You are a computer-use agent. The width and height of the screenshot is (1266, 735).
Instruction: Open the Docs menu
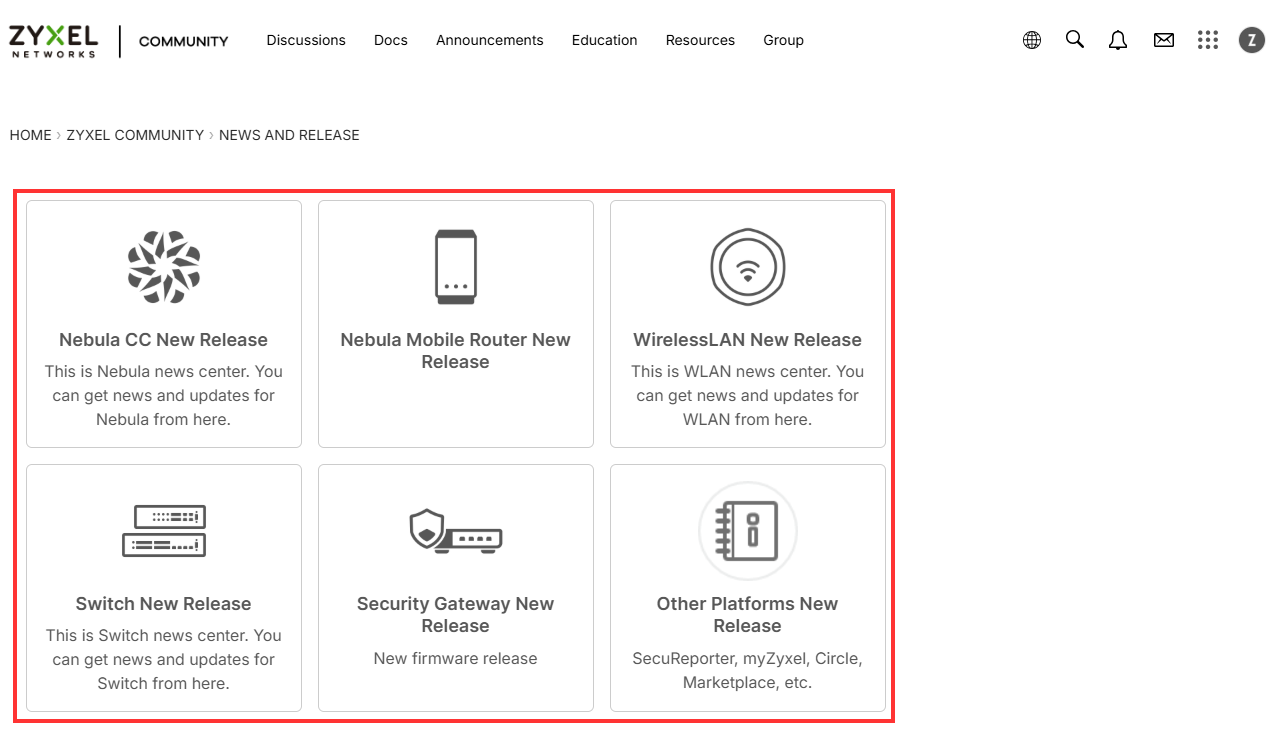click(x=391, y=40)
